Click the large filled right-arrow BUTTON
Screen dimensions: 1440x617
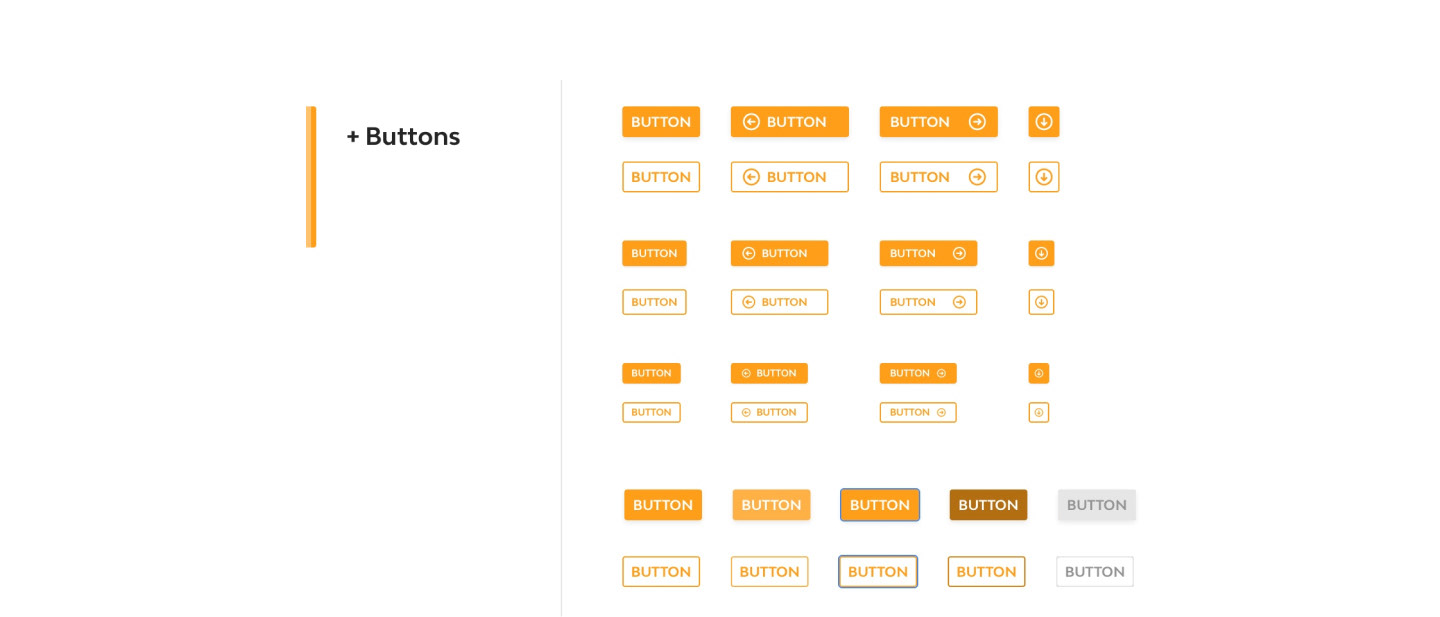938,122
